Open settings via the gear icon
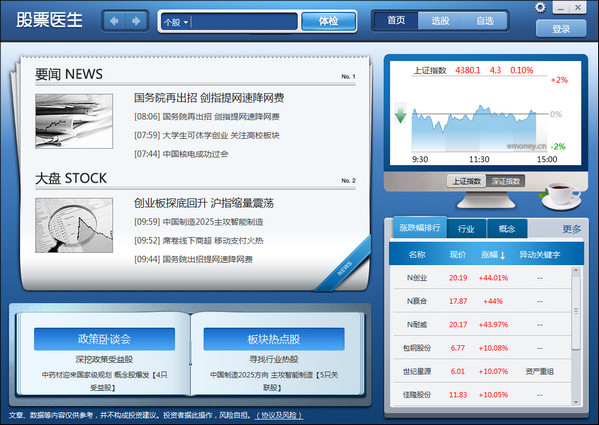This screenshot has height=425, width=599. (540, 7)
